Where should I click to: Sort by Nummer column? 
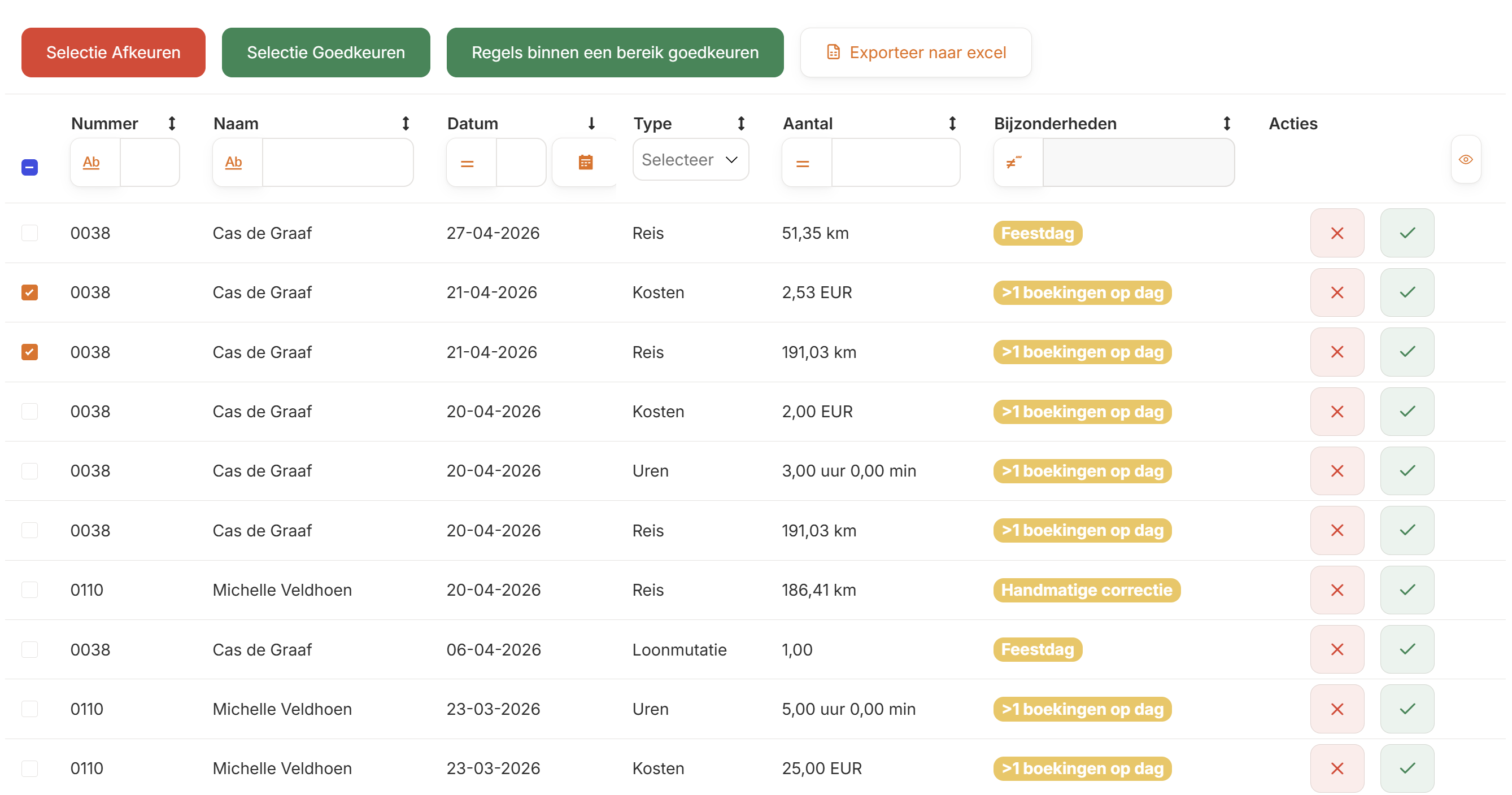click(171, 123)
